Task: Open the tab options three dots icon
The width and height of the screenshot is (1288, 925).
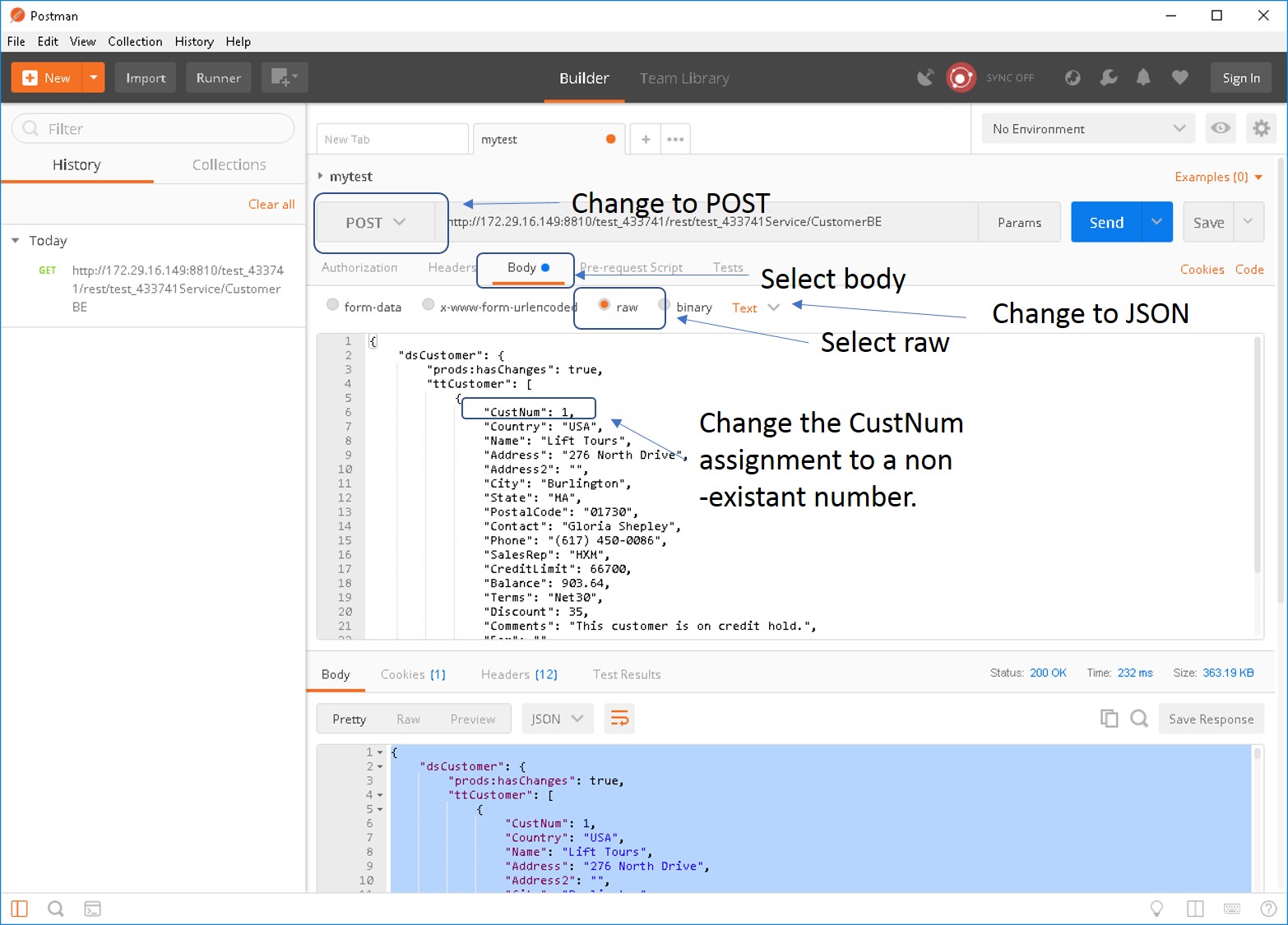Action: [x=675, y=139]
